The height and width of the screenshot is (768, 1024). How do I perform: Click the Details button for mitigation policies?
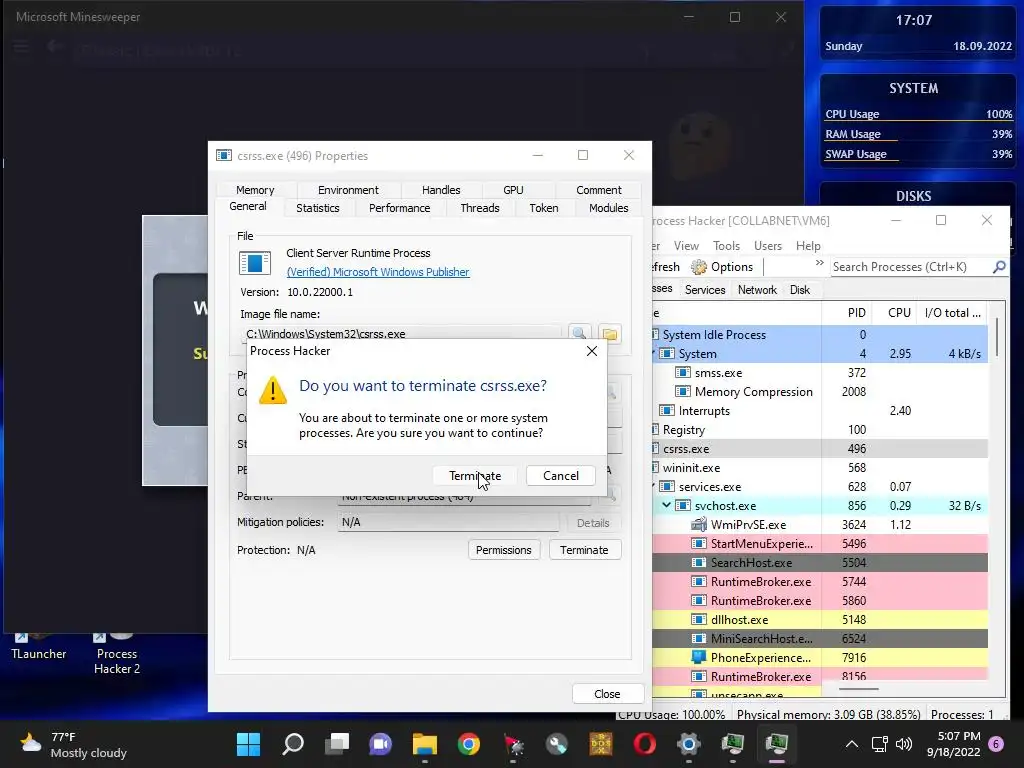click(x=593, y=522)
